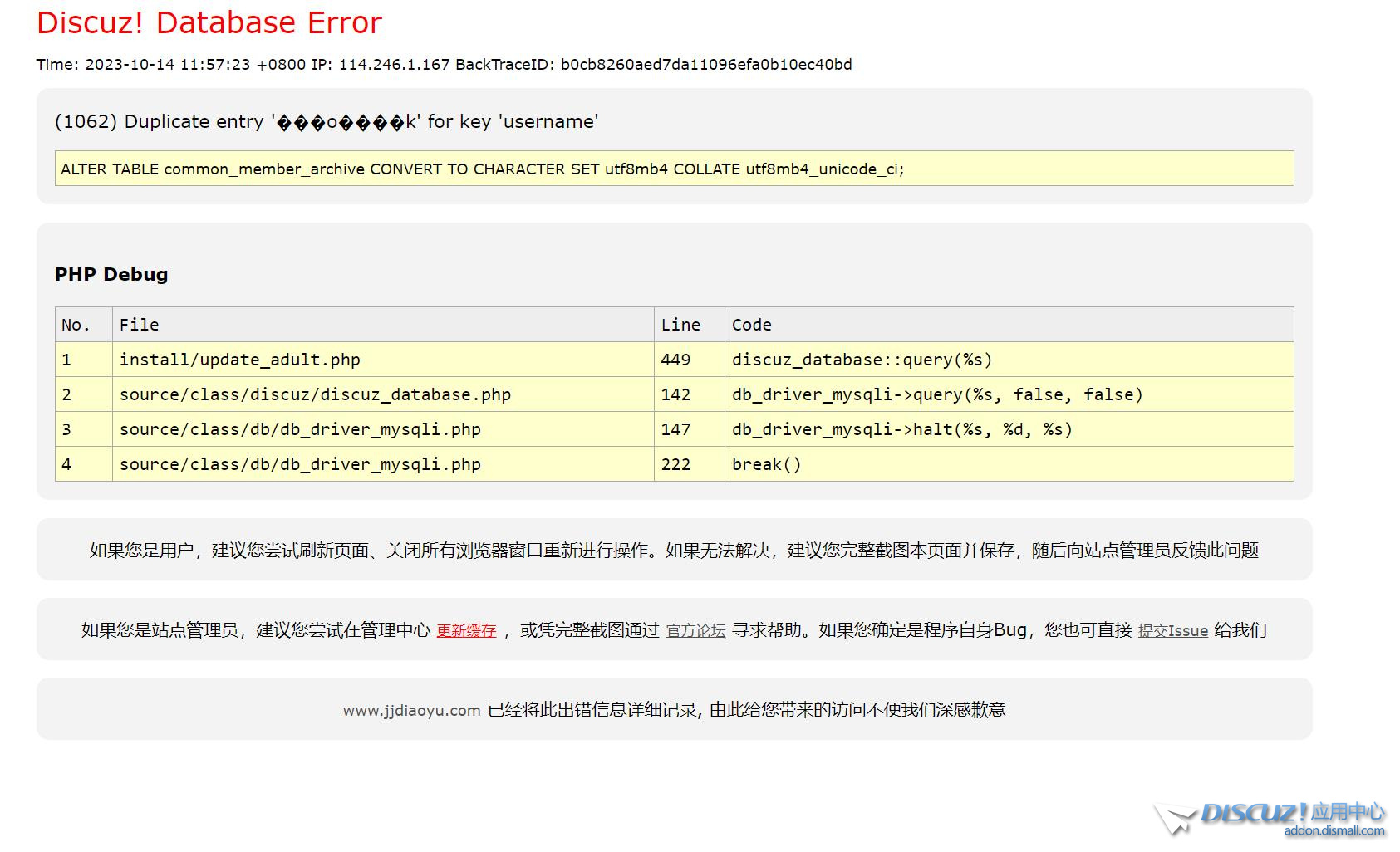
Task: Select row 4 db_driver_mysqli.php file cell
Action: coord(383,464)
